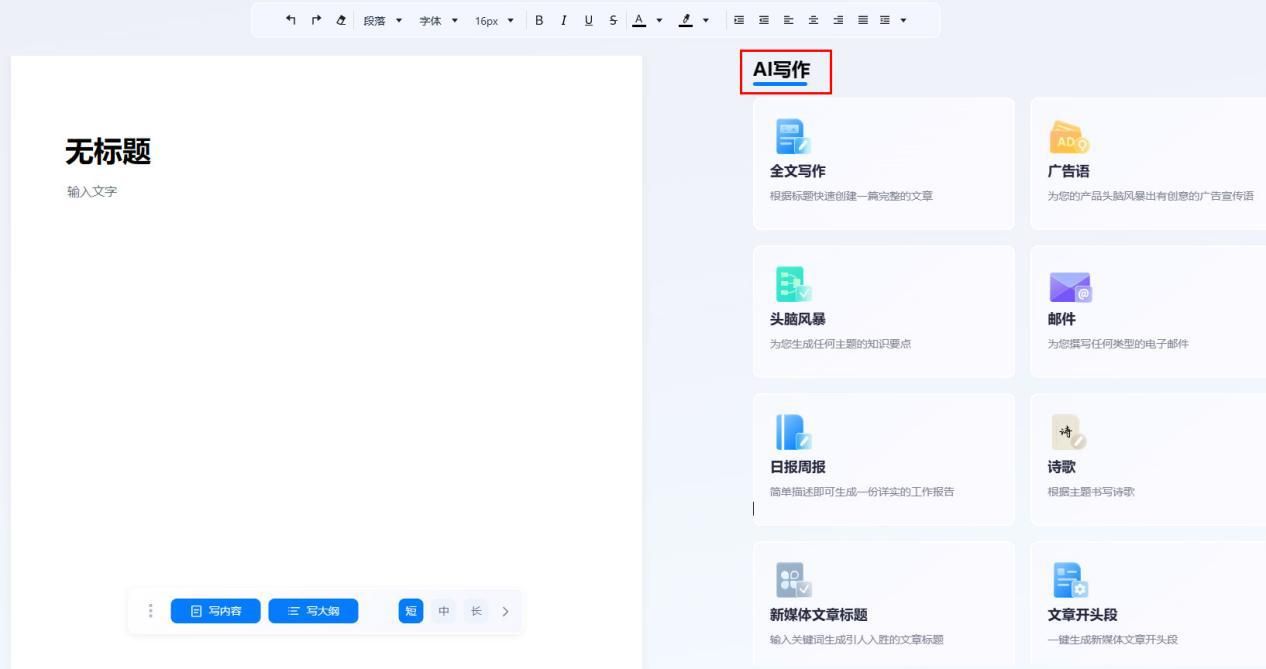Expand the font color picker arrow
The height and width of the screenshot is (669, 1266).
pos(659,20)
